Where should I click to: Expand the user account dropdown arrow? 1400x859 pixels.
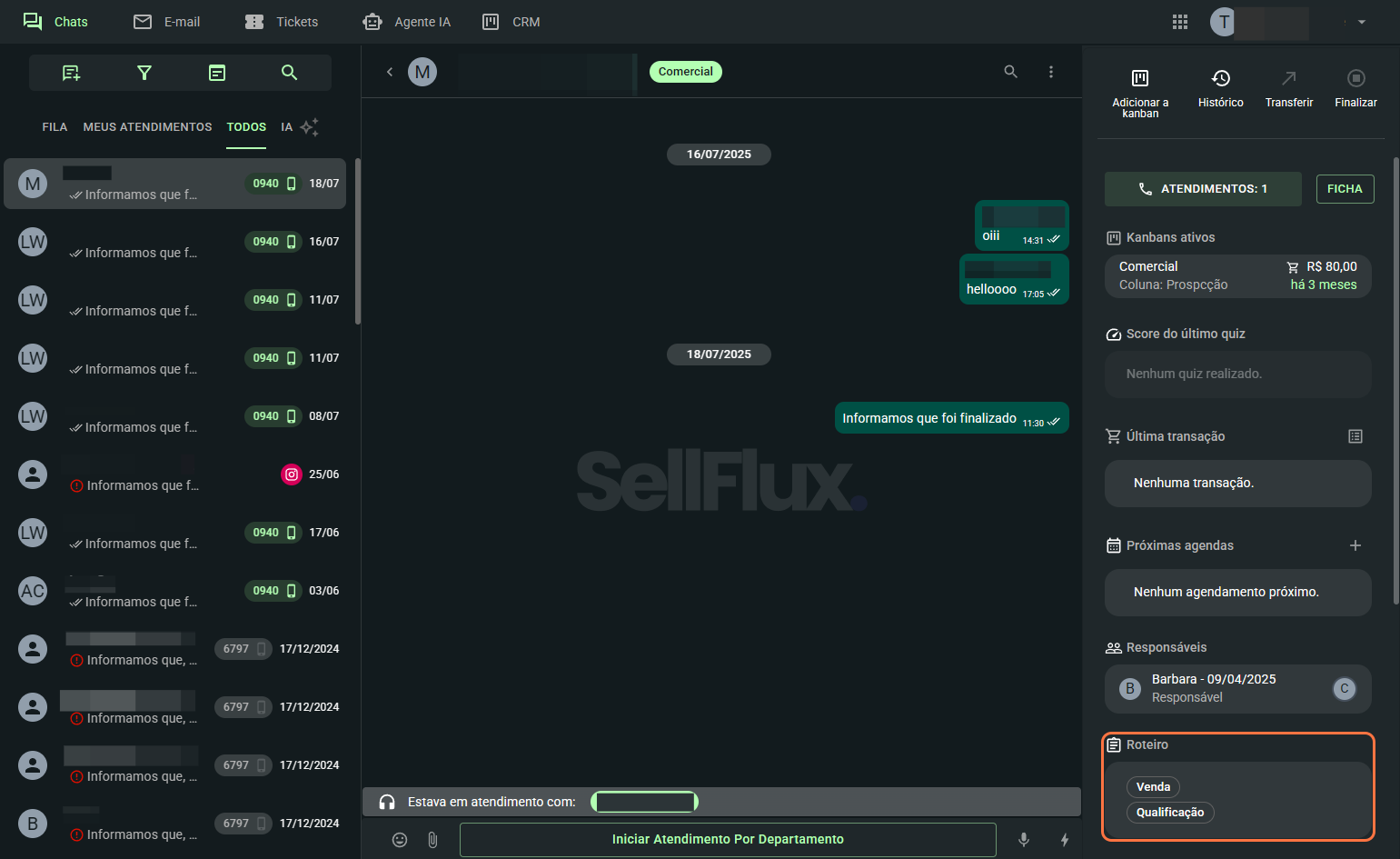(1362, 22)
